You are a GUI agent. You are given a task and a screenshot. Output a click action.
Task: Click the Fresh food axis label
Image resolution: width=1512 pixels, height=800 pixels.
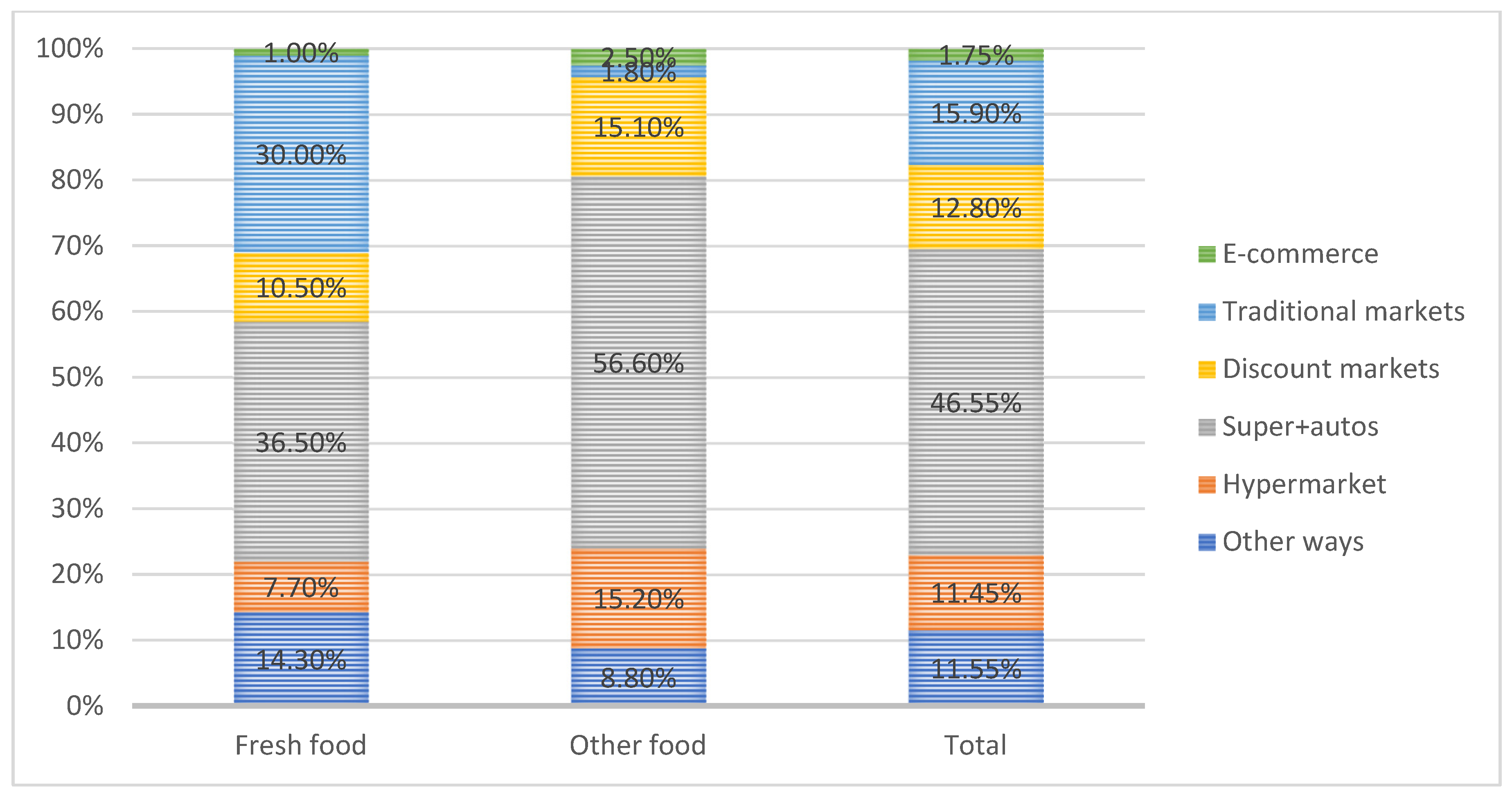tap(300, 746)
